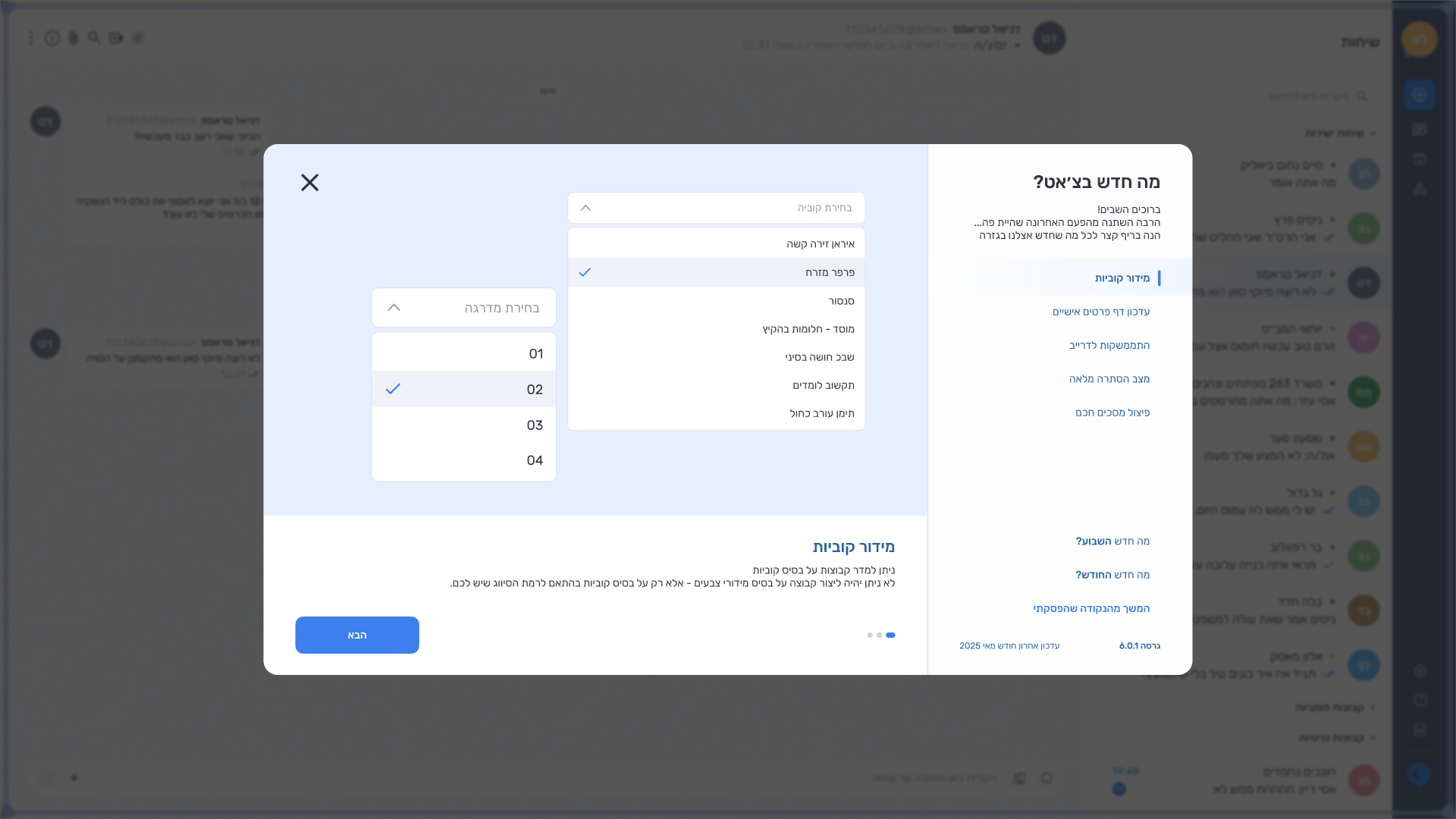Close the 'What's new' dialog with X
The height and width of the screenshot is (819, 1456).
point(309,182)
